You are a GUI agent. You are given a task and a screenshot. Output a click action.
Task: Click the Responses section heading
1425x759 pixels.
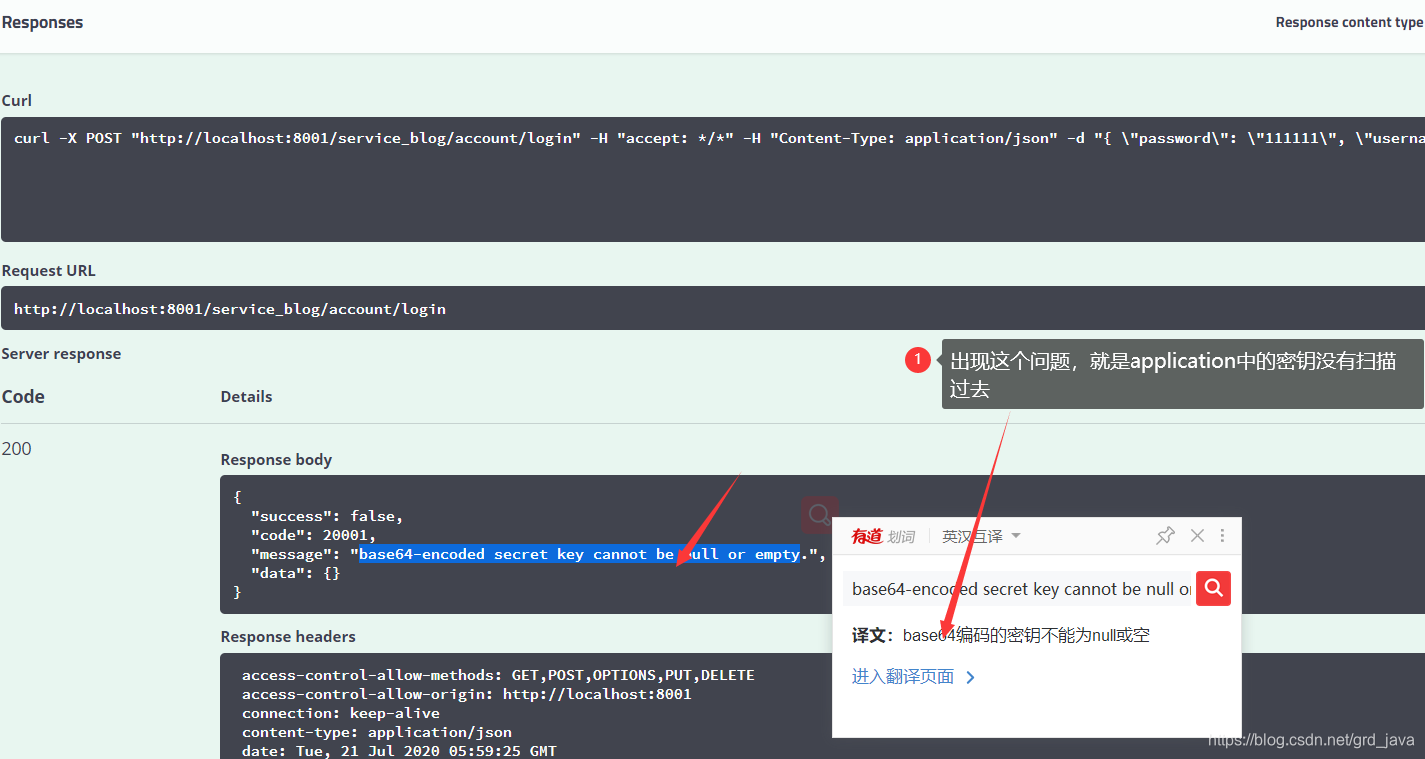42,22
